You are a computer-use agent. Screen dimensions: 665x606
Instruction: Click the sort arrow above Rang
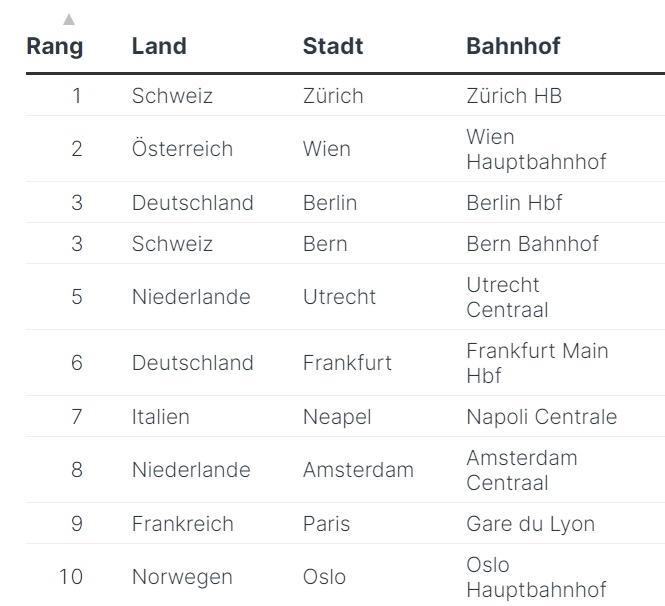coord(68,20)
